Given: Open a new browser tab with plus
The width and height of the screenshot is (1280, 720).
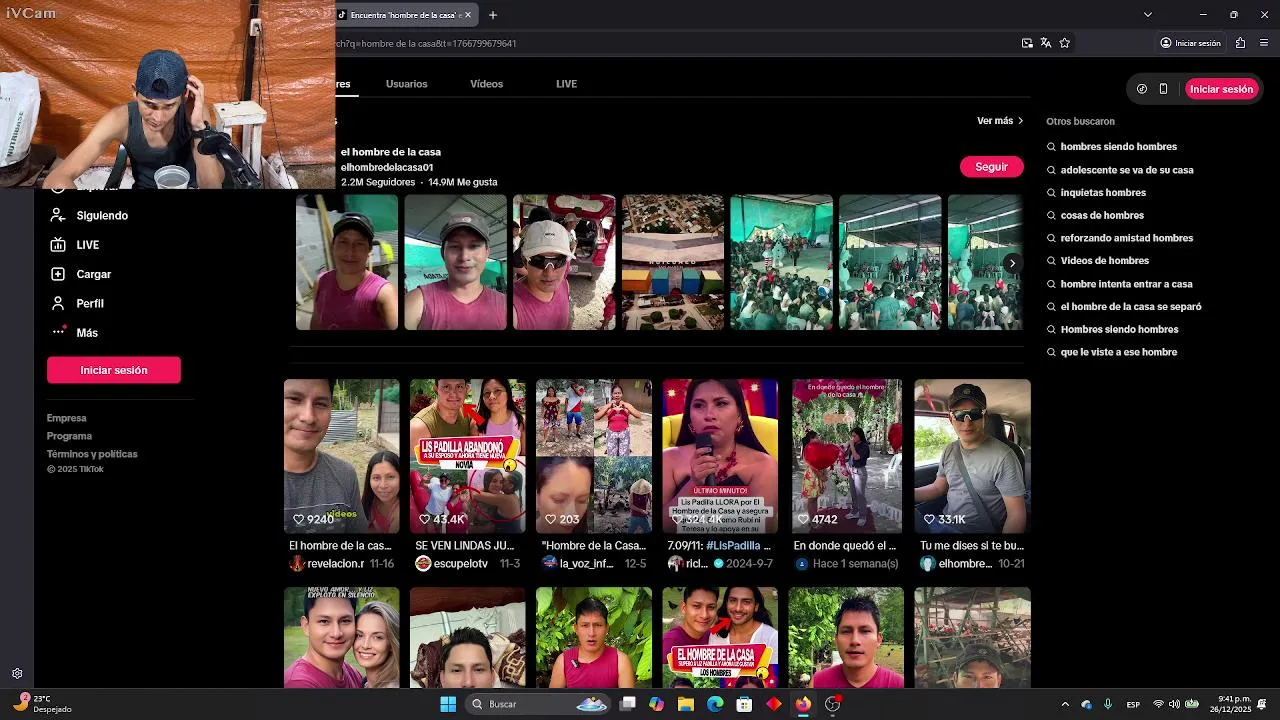Looking at the screenshot, I should point(493,15).
